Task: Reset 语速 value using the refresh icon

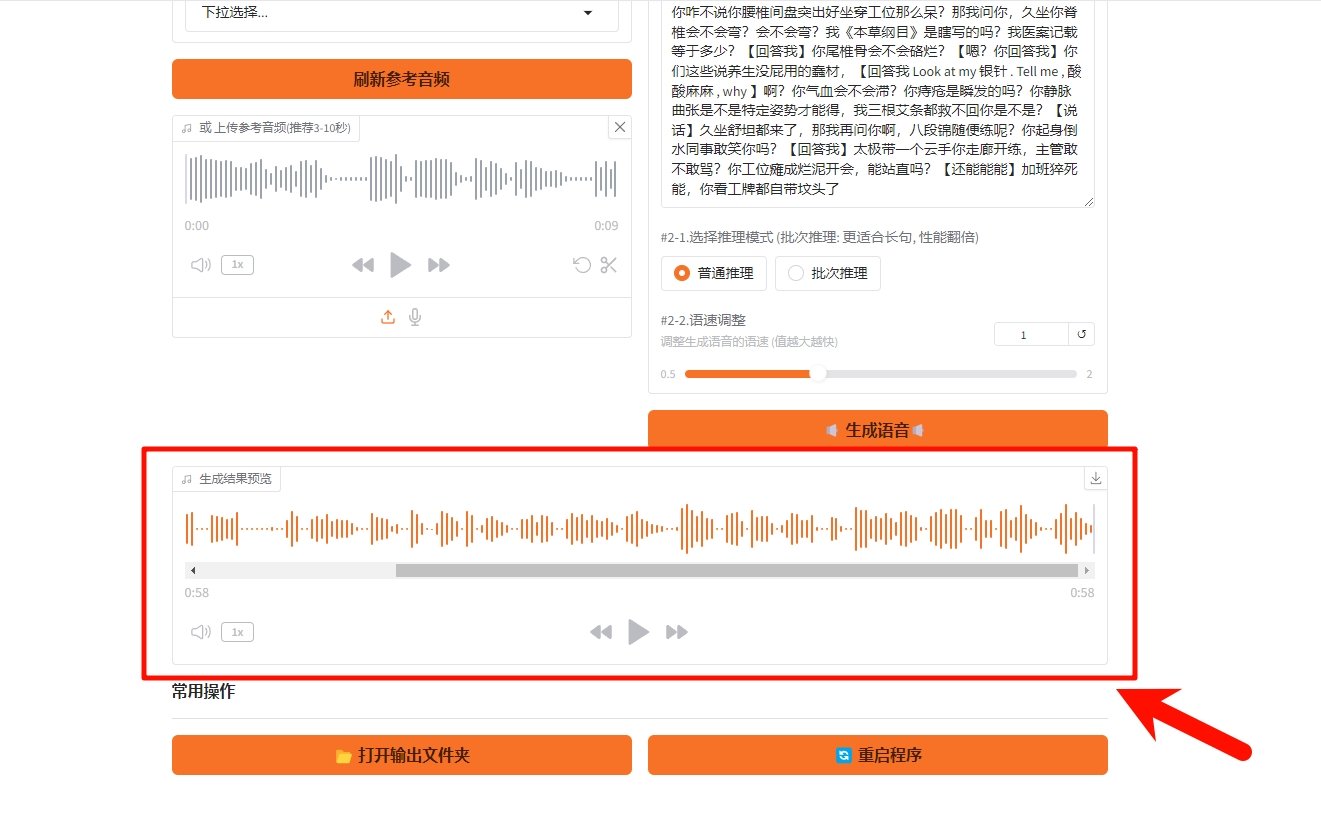Action: coord(1082,334)
